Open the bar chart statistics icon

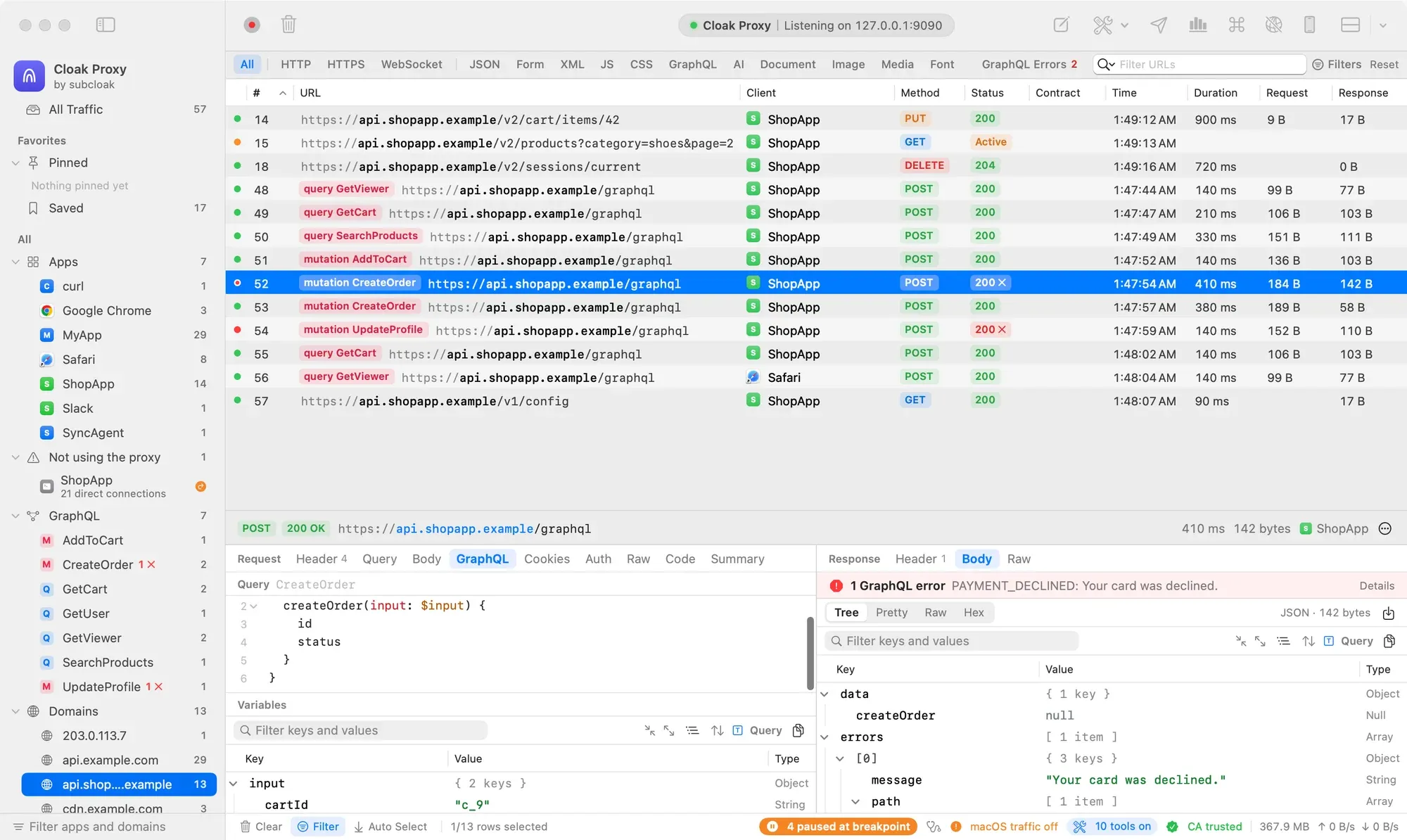coord(1197,25)
